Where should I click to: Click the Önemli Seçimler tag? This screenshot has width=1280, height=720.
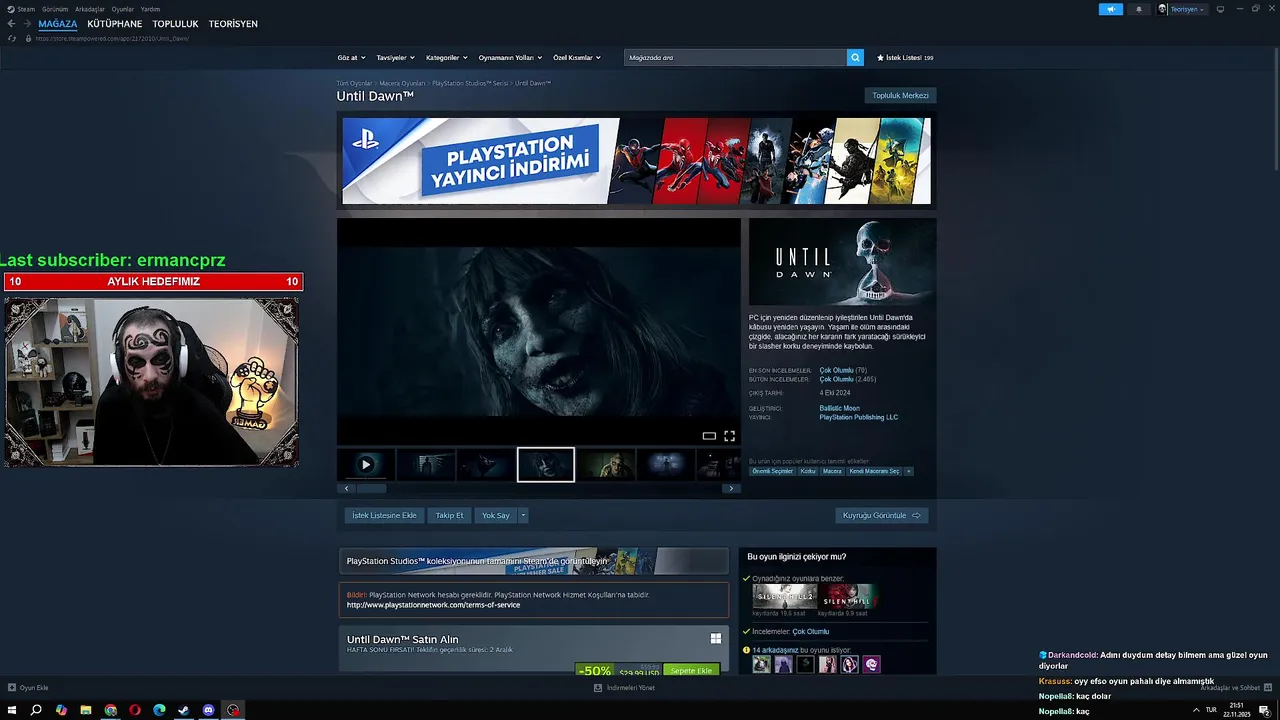tap(772, 471)
